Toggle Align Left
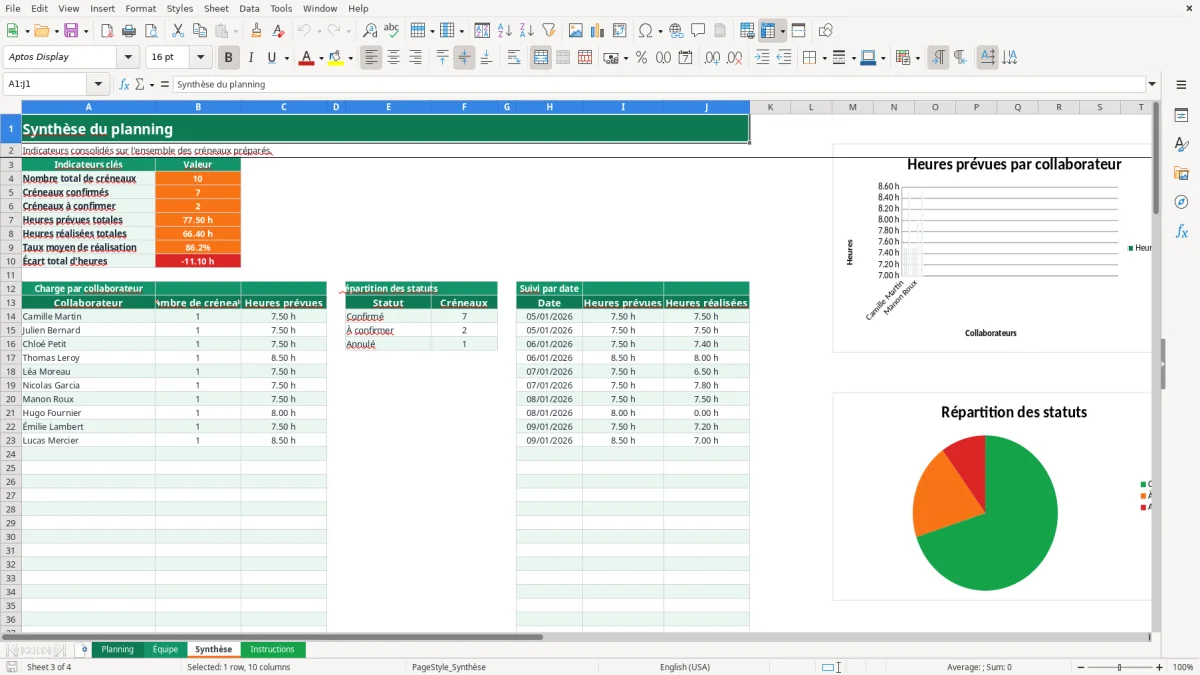Screen dimensions: 1200x675 tap(372, 58)
